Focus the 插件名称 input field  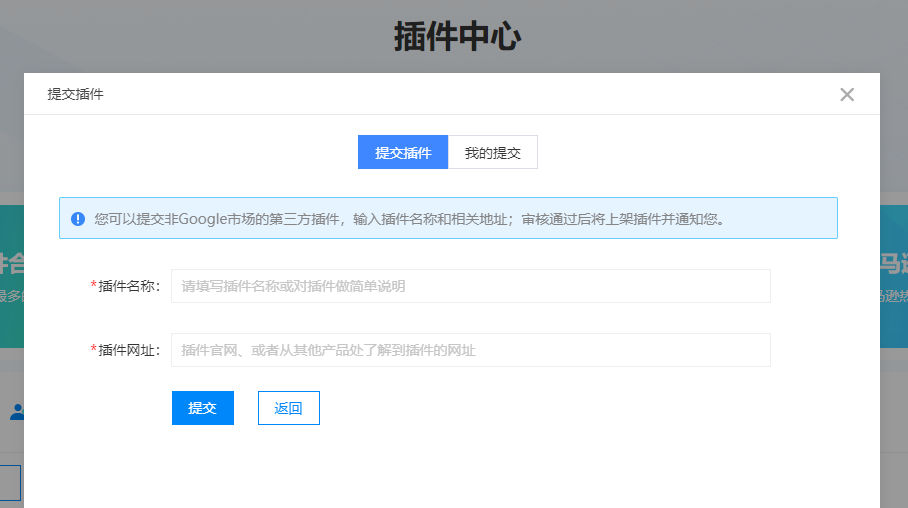coord(470,286)
